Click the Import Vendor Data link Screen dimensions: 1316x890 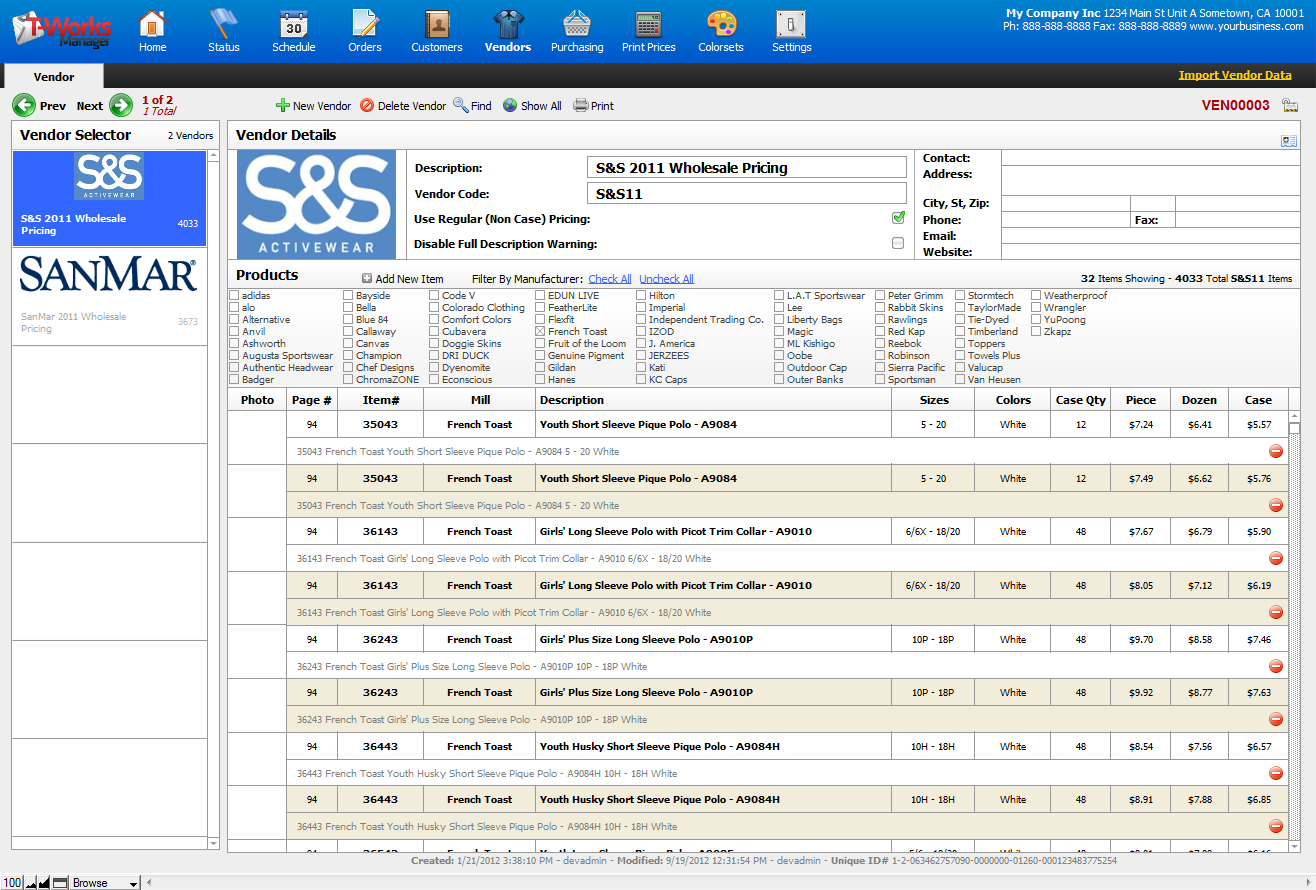tap(1235, 75)
